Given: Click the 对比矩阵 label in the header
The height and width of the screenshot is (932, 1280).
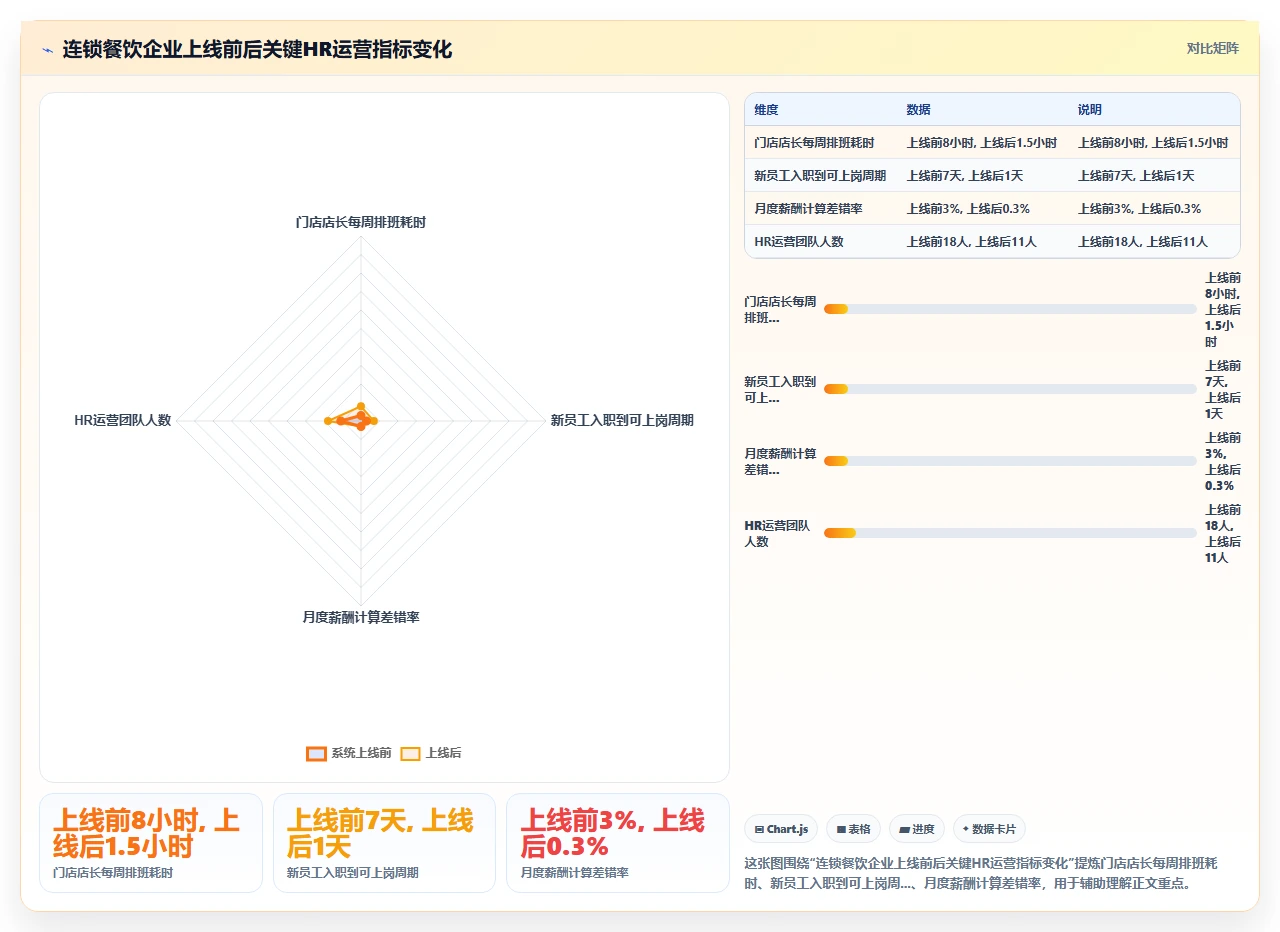Looking at the screenshot, I should [x=1212, y=48].
